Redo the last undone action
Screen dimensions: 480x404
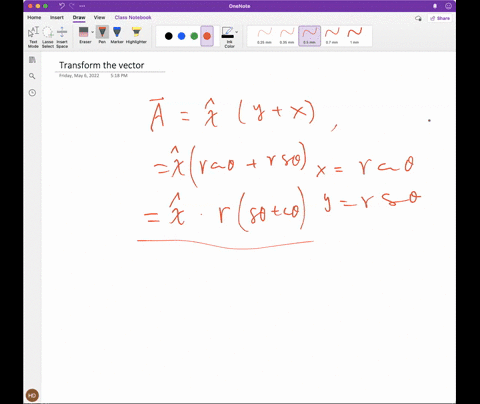[72, 6]
